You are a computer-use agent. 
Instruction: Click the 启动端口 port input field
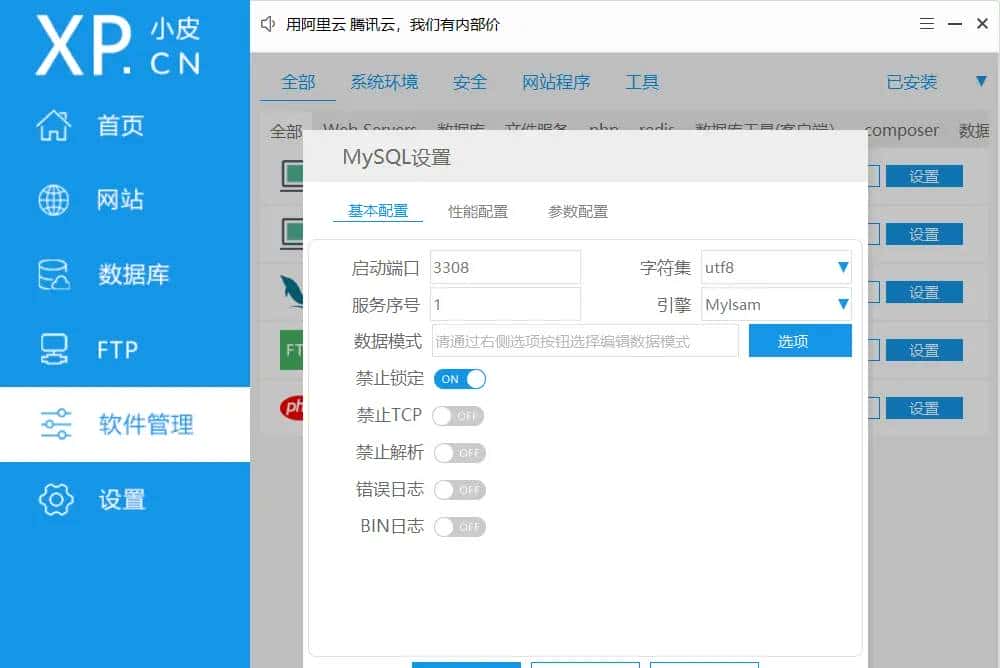coord(505,266)
